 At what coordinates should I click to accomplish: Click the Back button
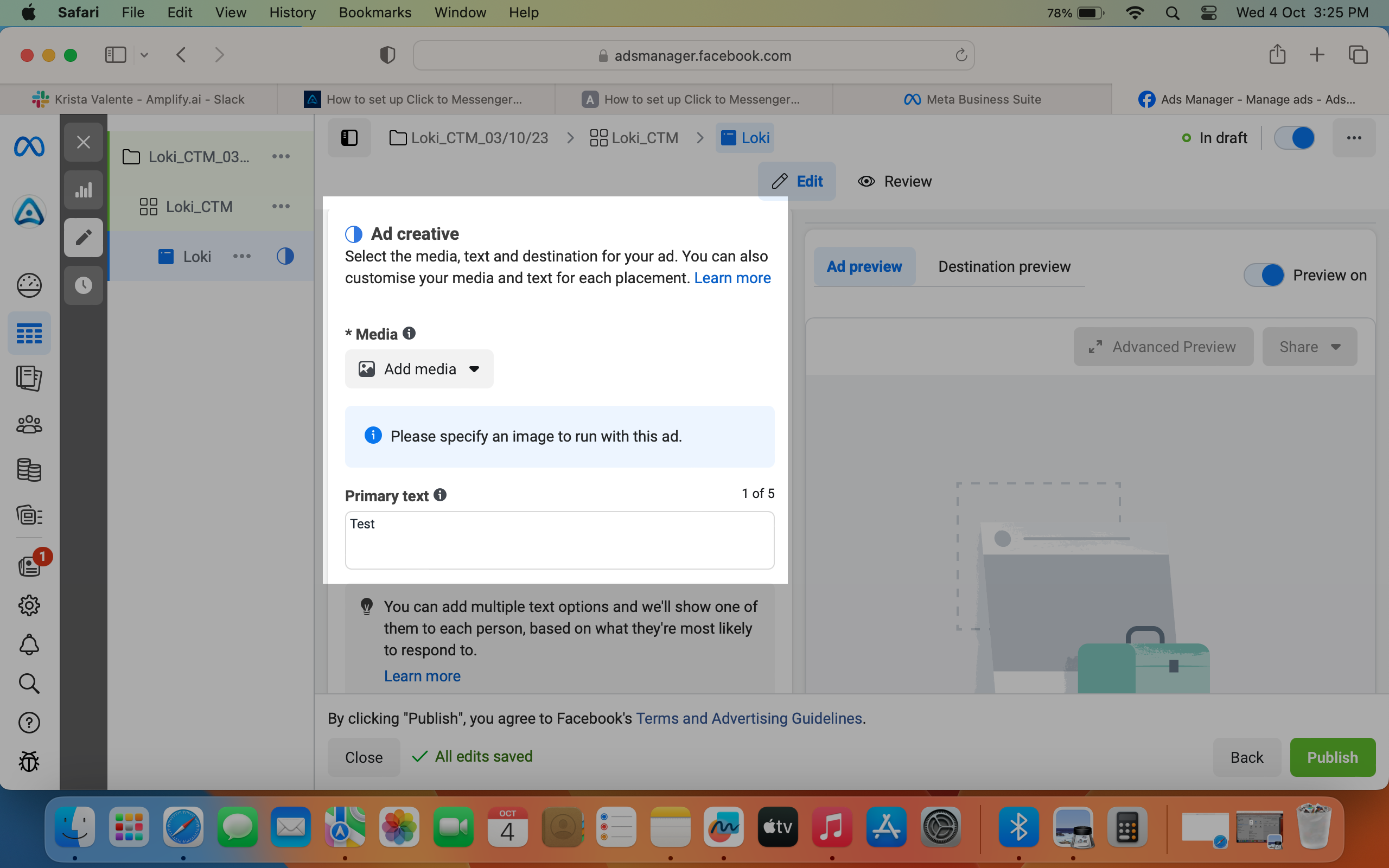1247,757
